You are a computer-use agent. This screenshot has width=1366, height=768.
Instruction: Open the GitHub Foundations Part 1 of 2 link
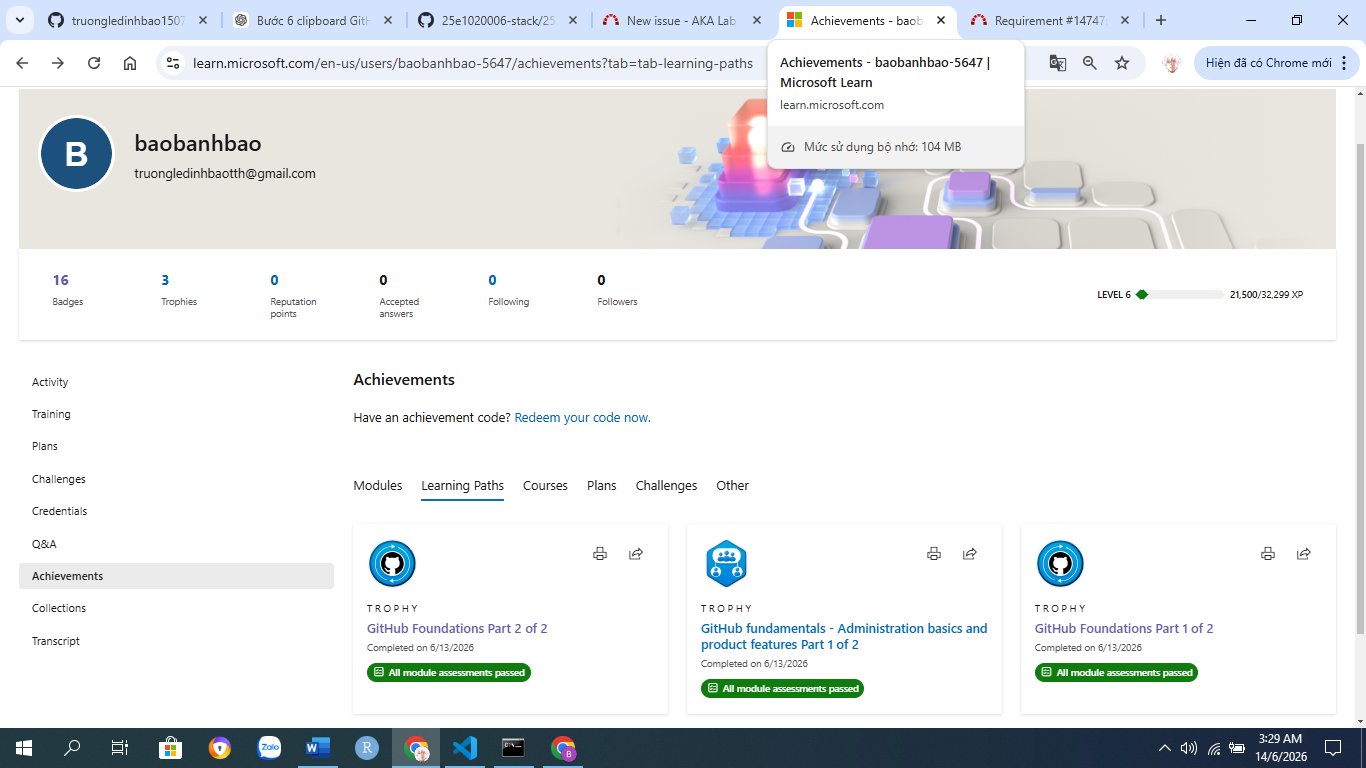point(1124,628)
